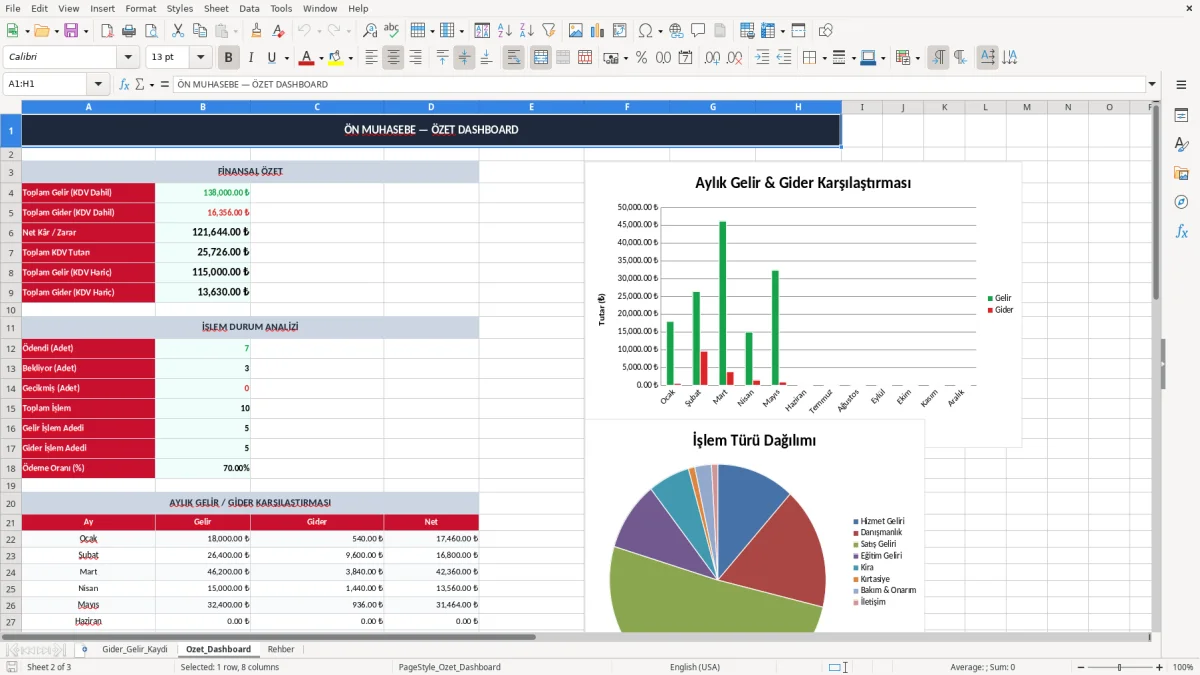
Task: Click the zoom in plus button
Action: [1160, 667]
